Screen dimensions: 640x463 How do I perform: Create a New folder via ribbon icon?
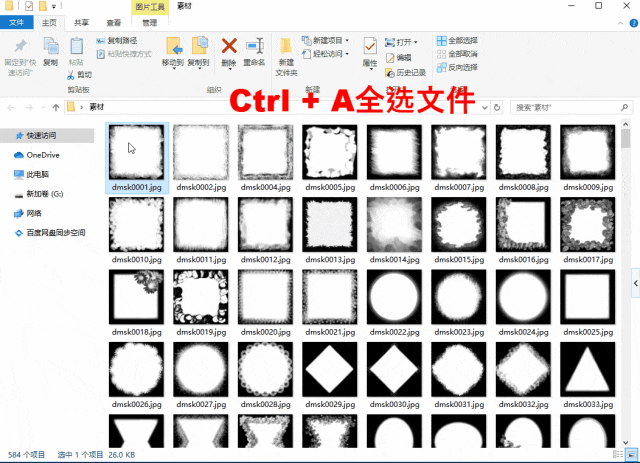click(x=286, y=47)
